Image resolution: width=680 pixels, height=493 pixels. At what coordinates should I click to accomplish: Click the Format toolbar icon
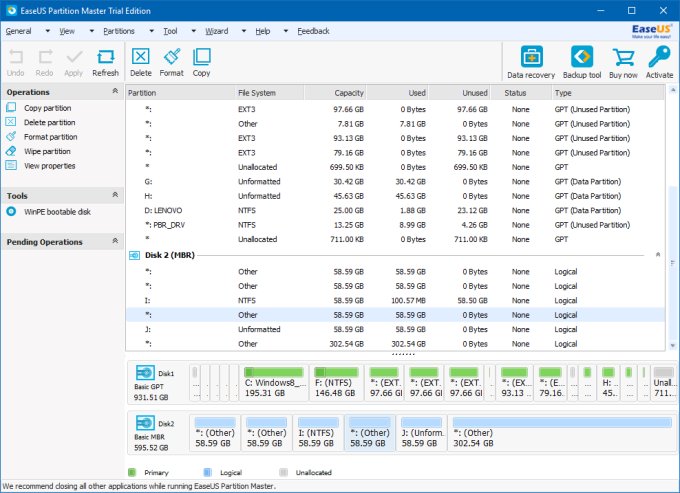point(171,61)
